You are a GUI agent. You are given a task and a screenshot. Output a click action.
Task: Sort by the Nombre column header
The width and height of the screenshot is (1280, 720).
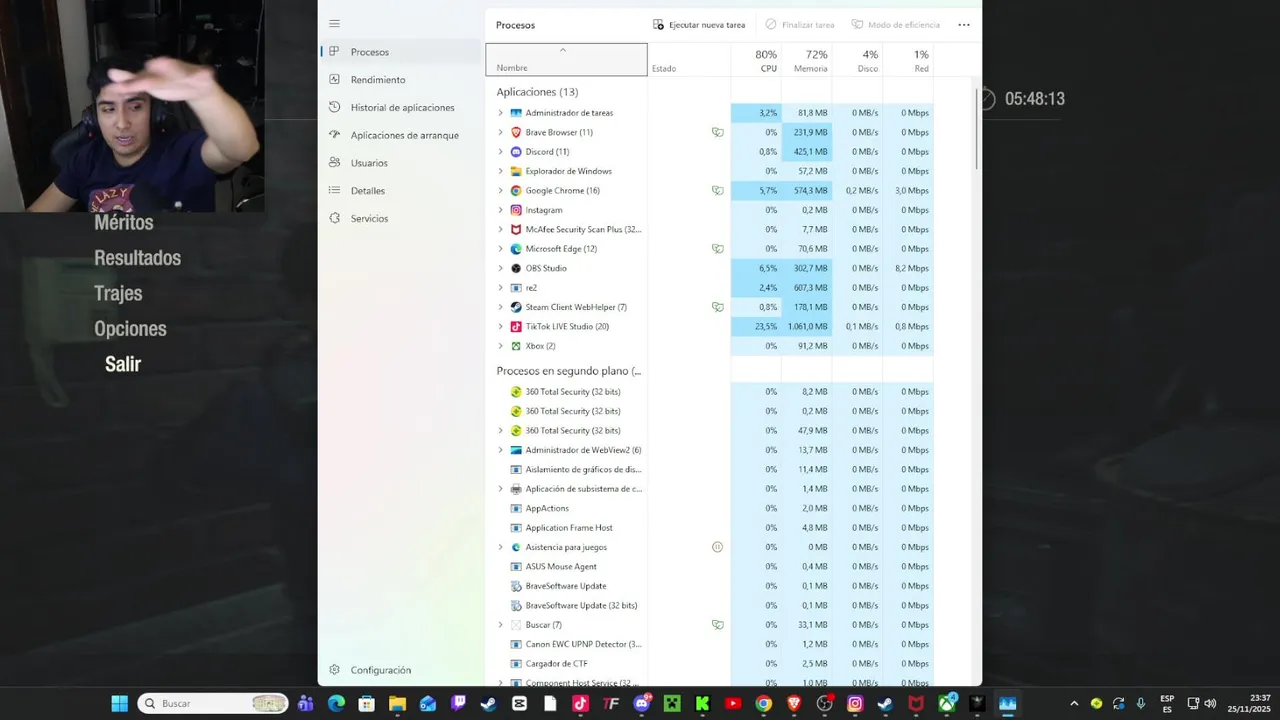[566, 60]
